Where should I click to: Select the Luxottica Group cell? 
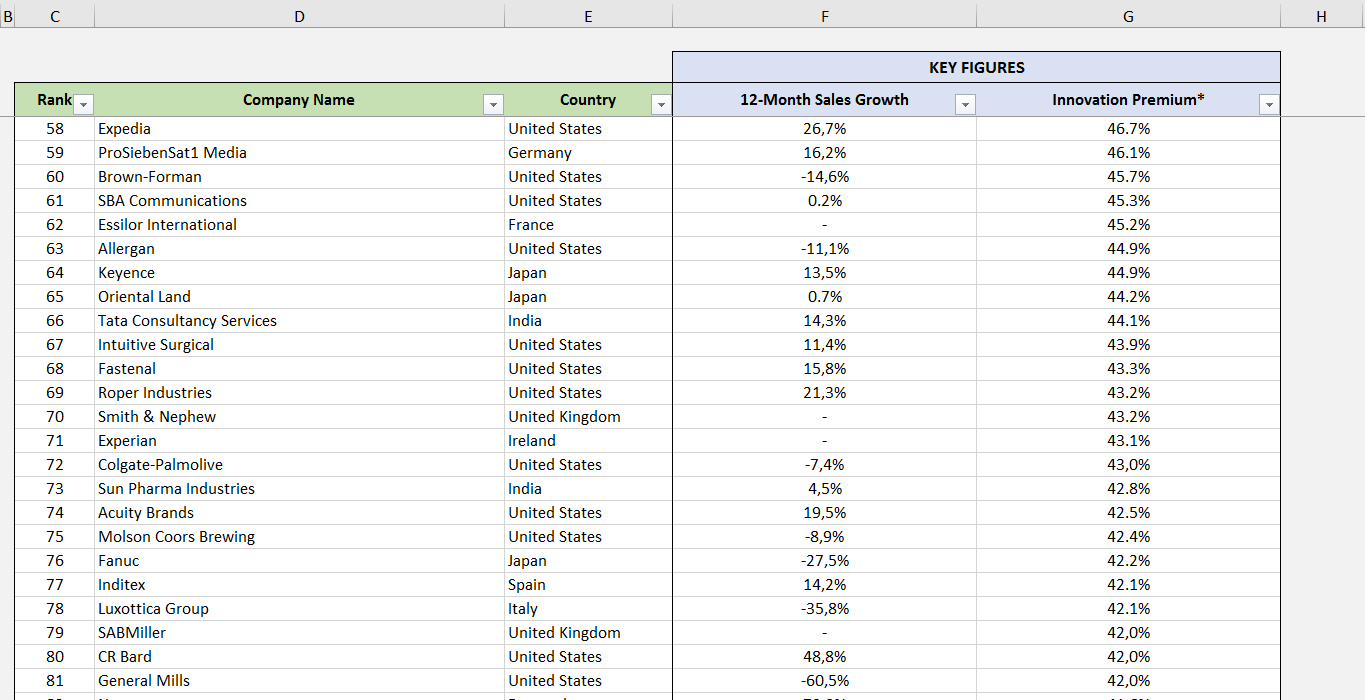tap(300, 609)
